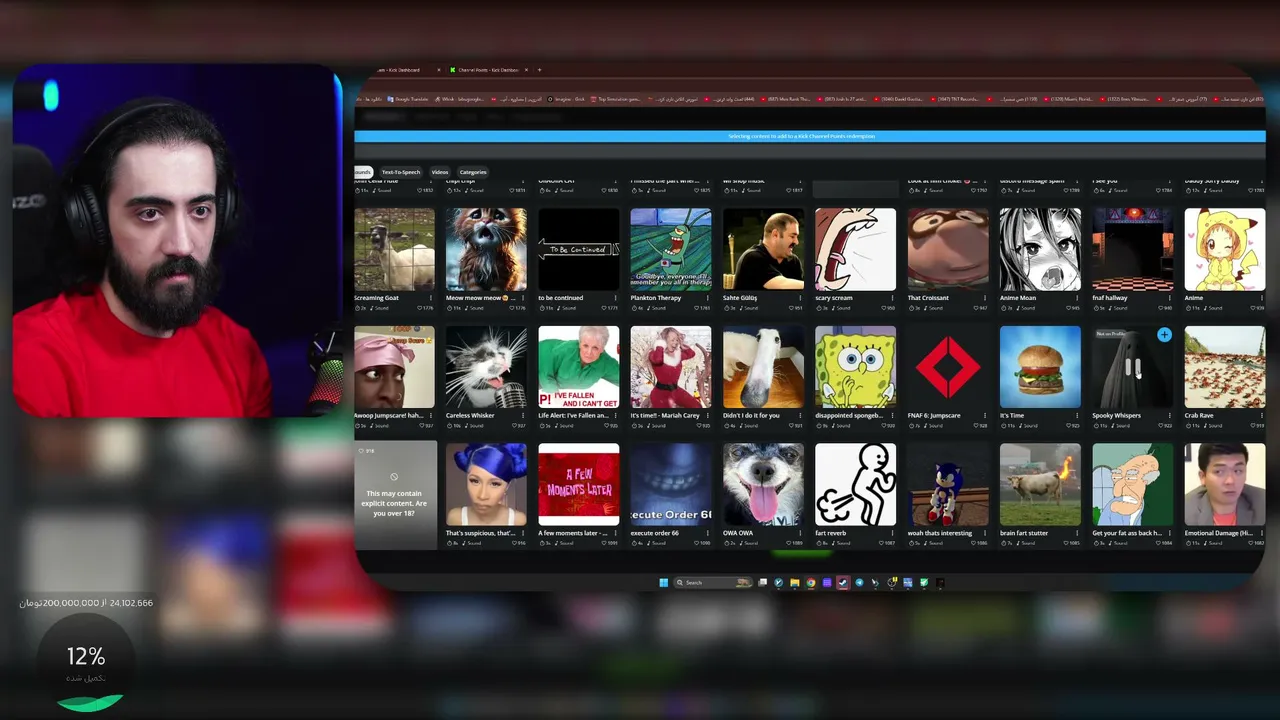
Task: Open Telegram from the taskbar
Action: coord(859,582)
